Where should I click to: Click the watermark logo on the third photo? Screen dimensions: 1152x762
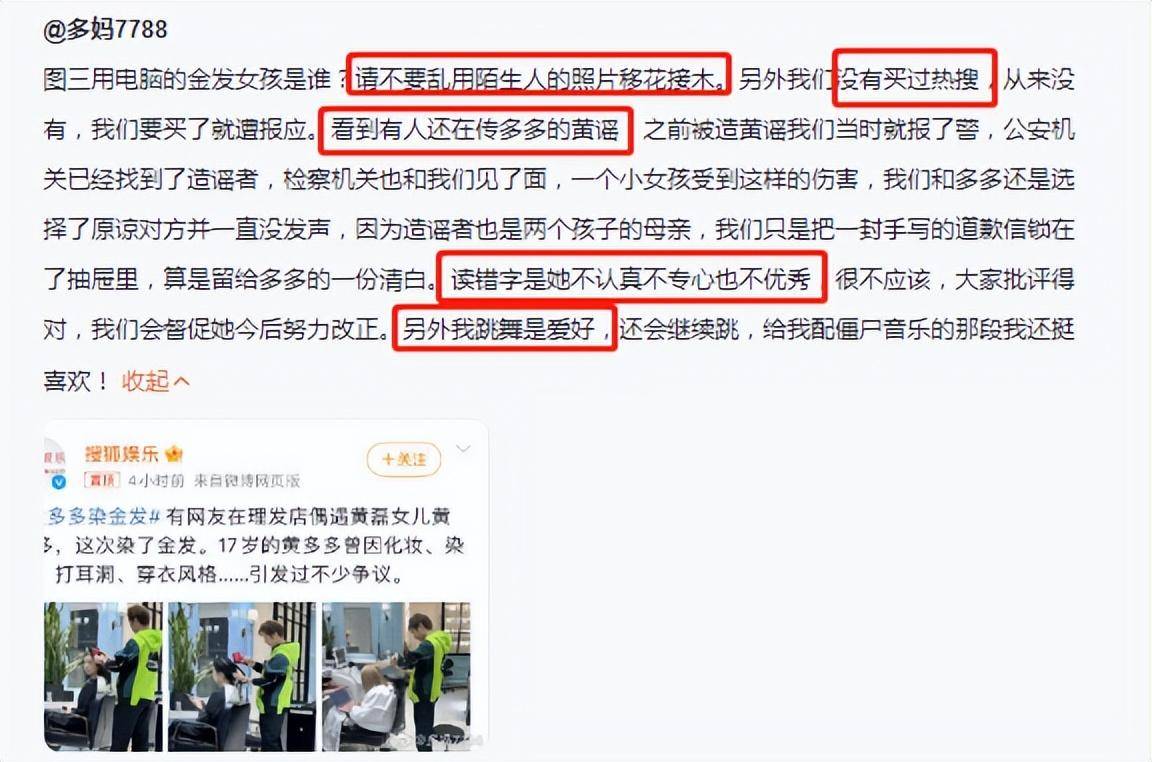click(x=422, y=739)
